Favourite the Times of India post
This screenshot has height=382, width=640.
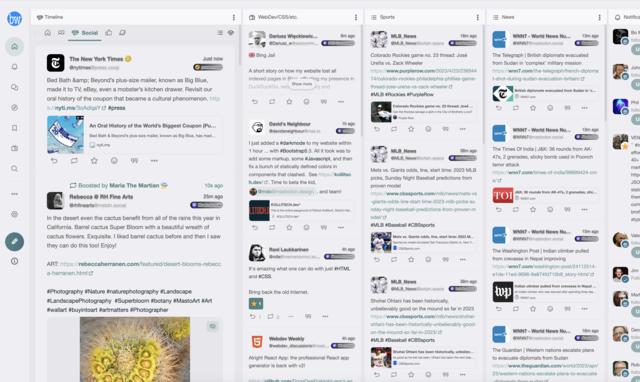(x=533, y=209)
